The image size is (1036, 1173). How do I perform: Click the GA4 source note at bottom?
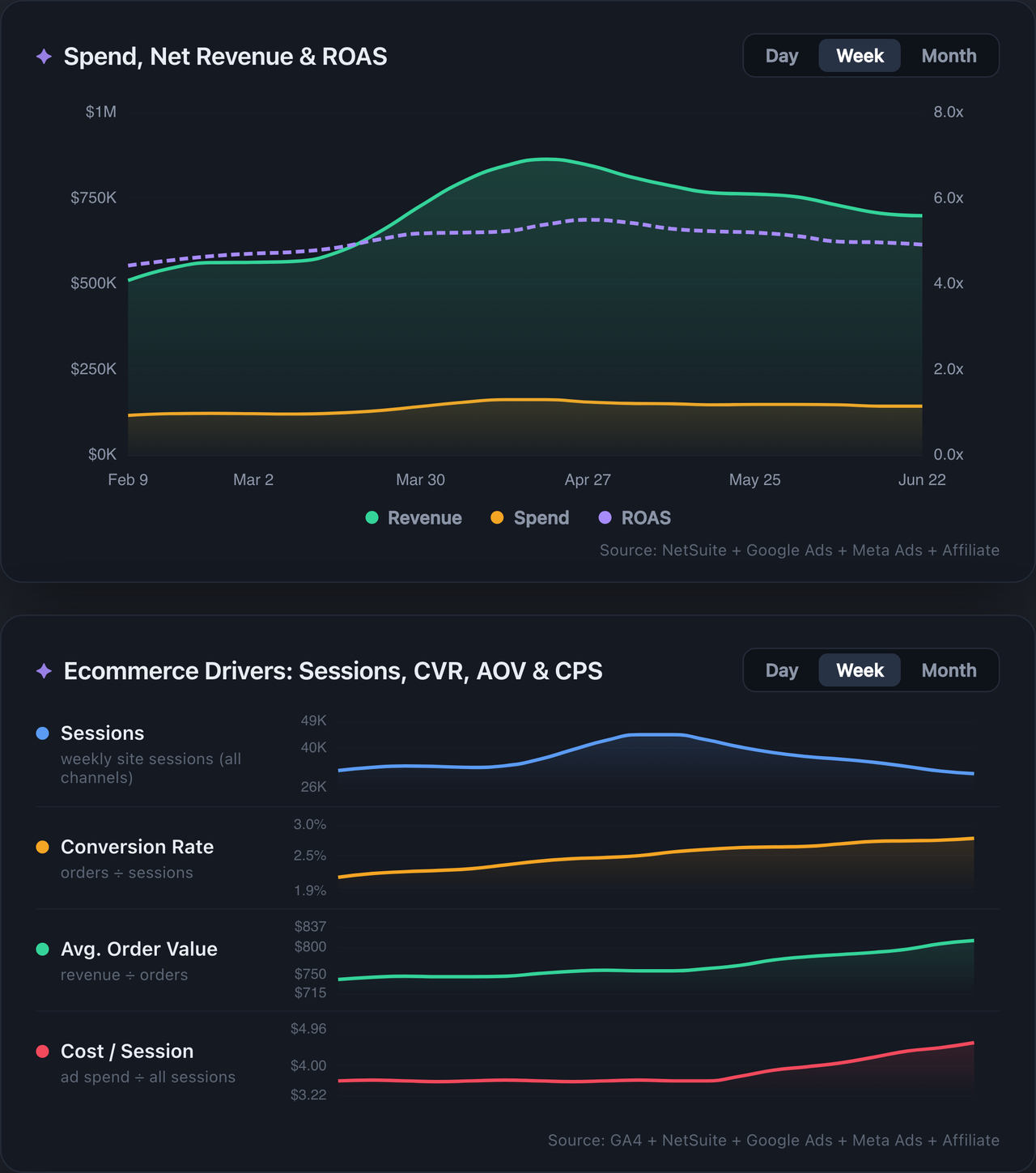pos(774,1141)
